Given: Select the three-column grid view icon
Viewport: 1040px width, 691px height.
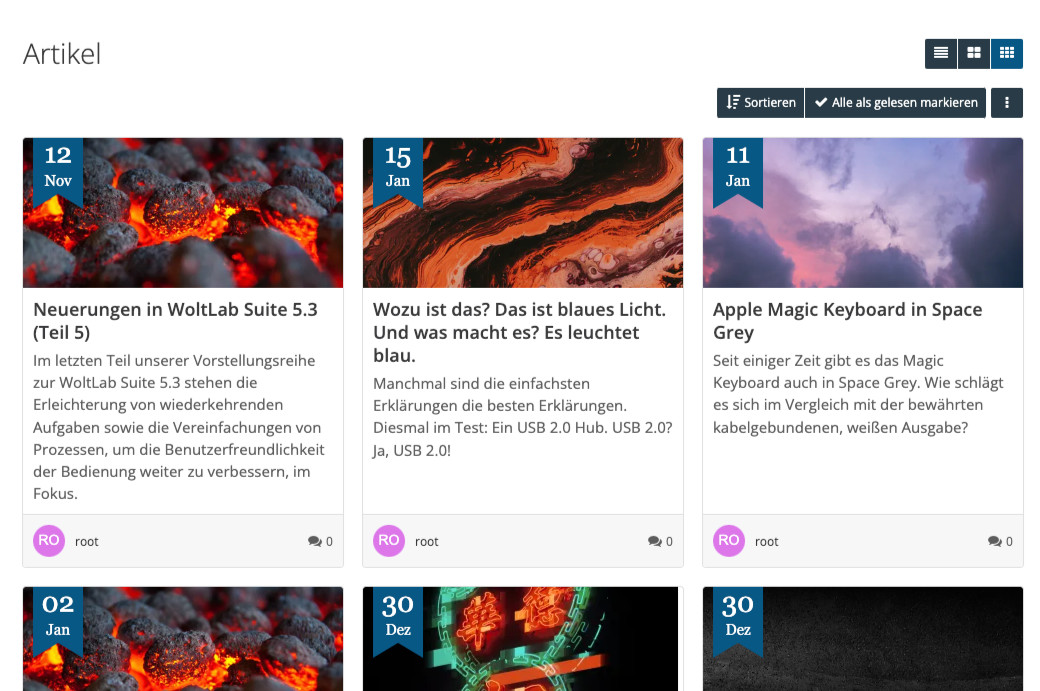Looking at the screenshot, I should tap(1007, 53).
